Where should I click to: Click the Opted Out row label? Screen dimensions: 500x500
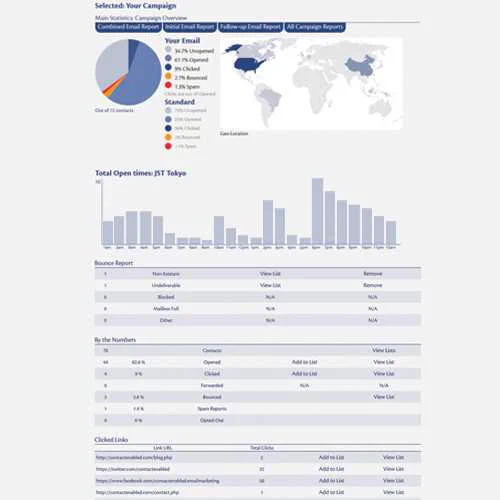212,420
